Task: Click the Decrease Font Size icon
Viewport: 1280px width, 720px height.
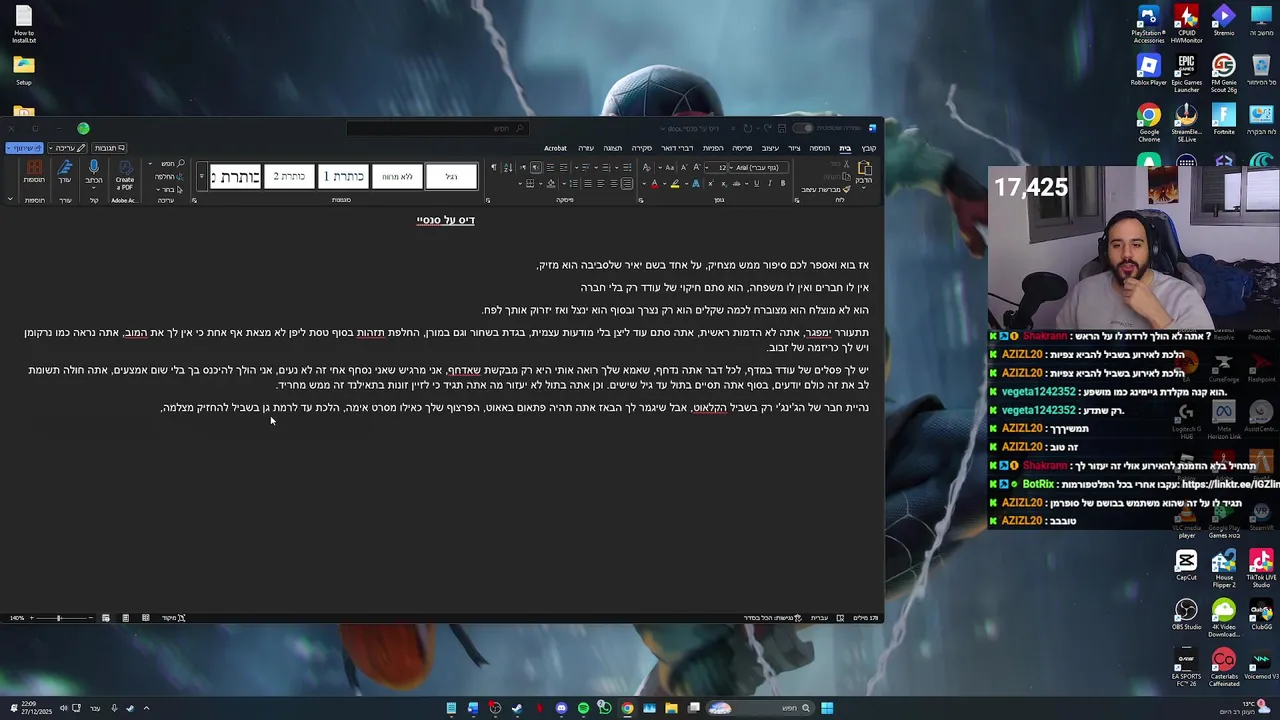Action: pos(684,167)
